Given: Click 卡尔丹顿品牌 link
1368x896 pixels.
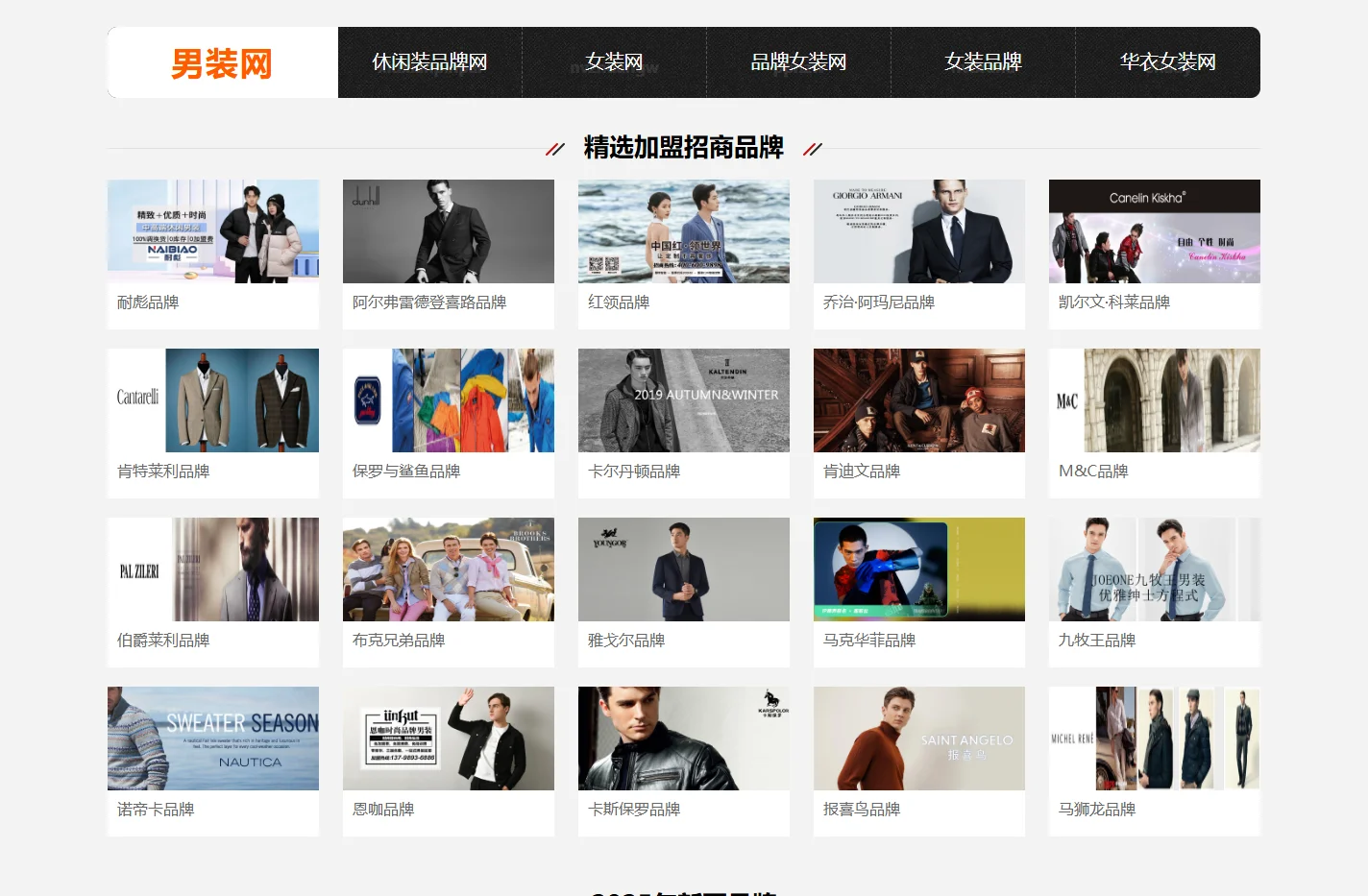Looking at the screenshot, I should pyautogui.click(x=634, y=472).
